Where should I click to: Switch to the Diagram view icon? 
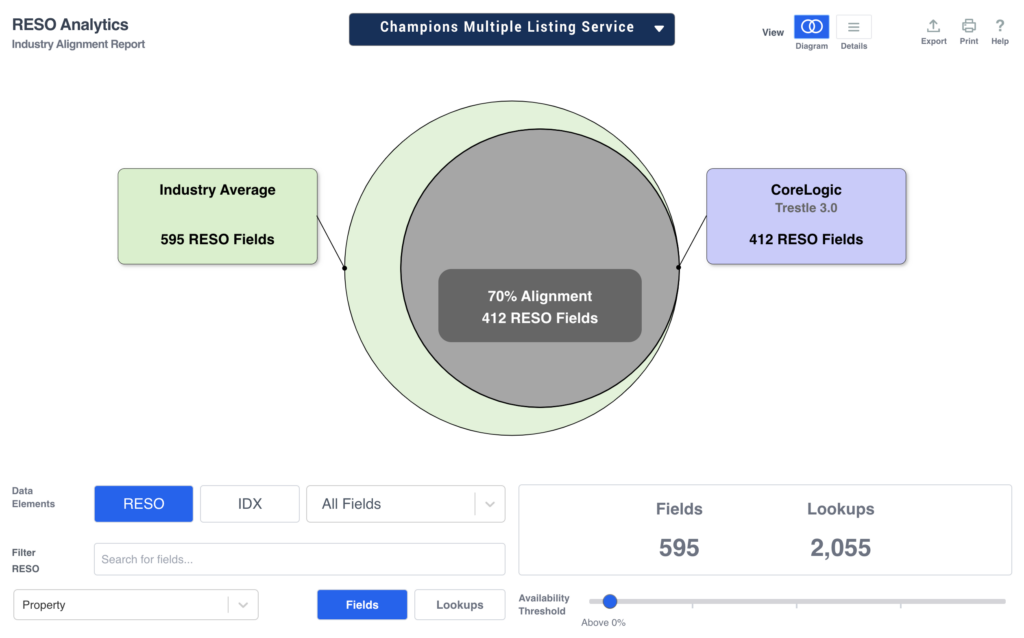pyautogui.click(x=811, y=27)
